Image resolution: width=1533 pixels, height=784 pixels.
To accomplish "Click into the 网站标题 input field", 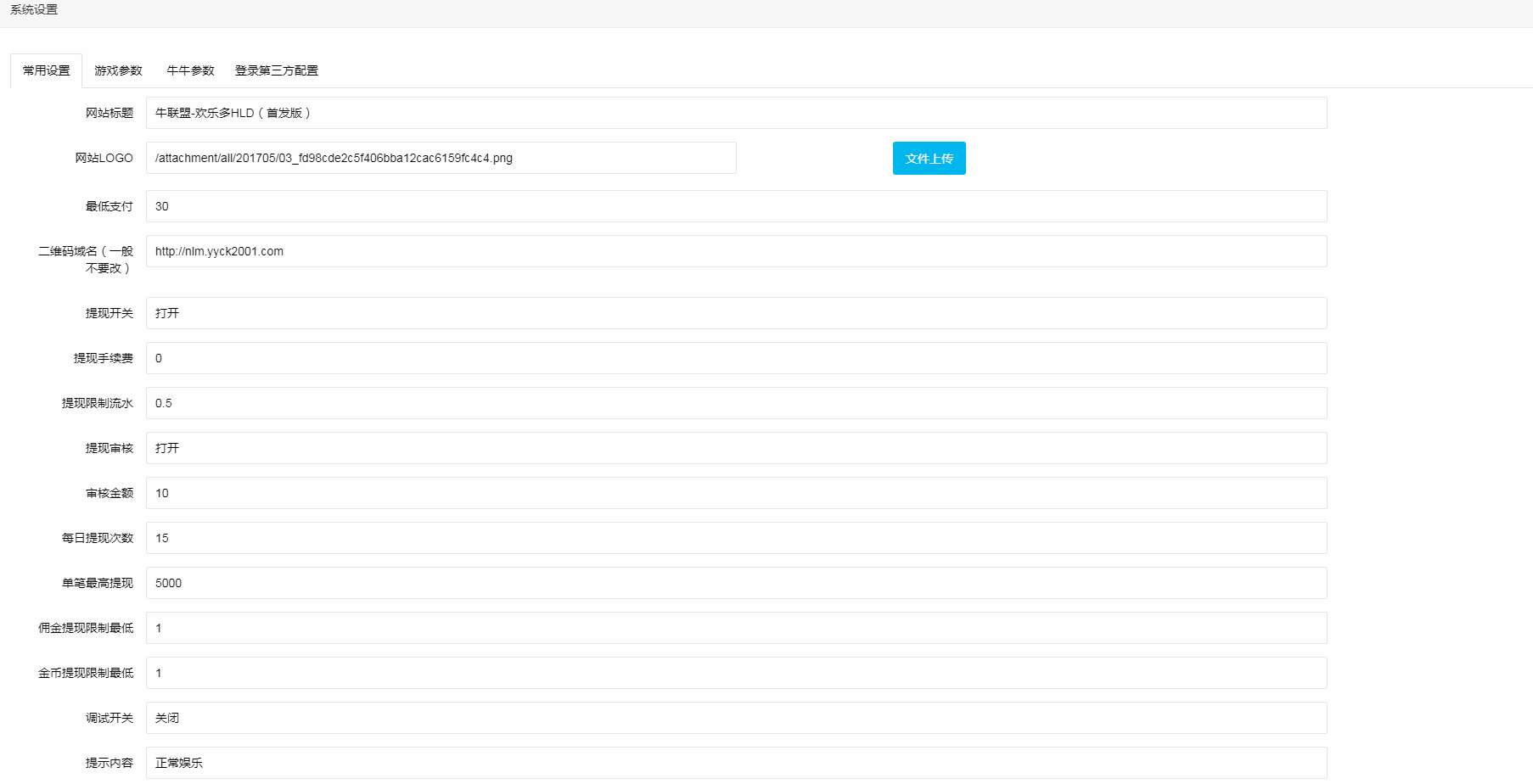I will click(x=736, y=113).
